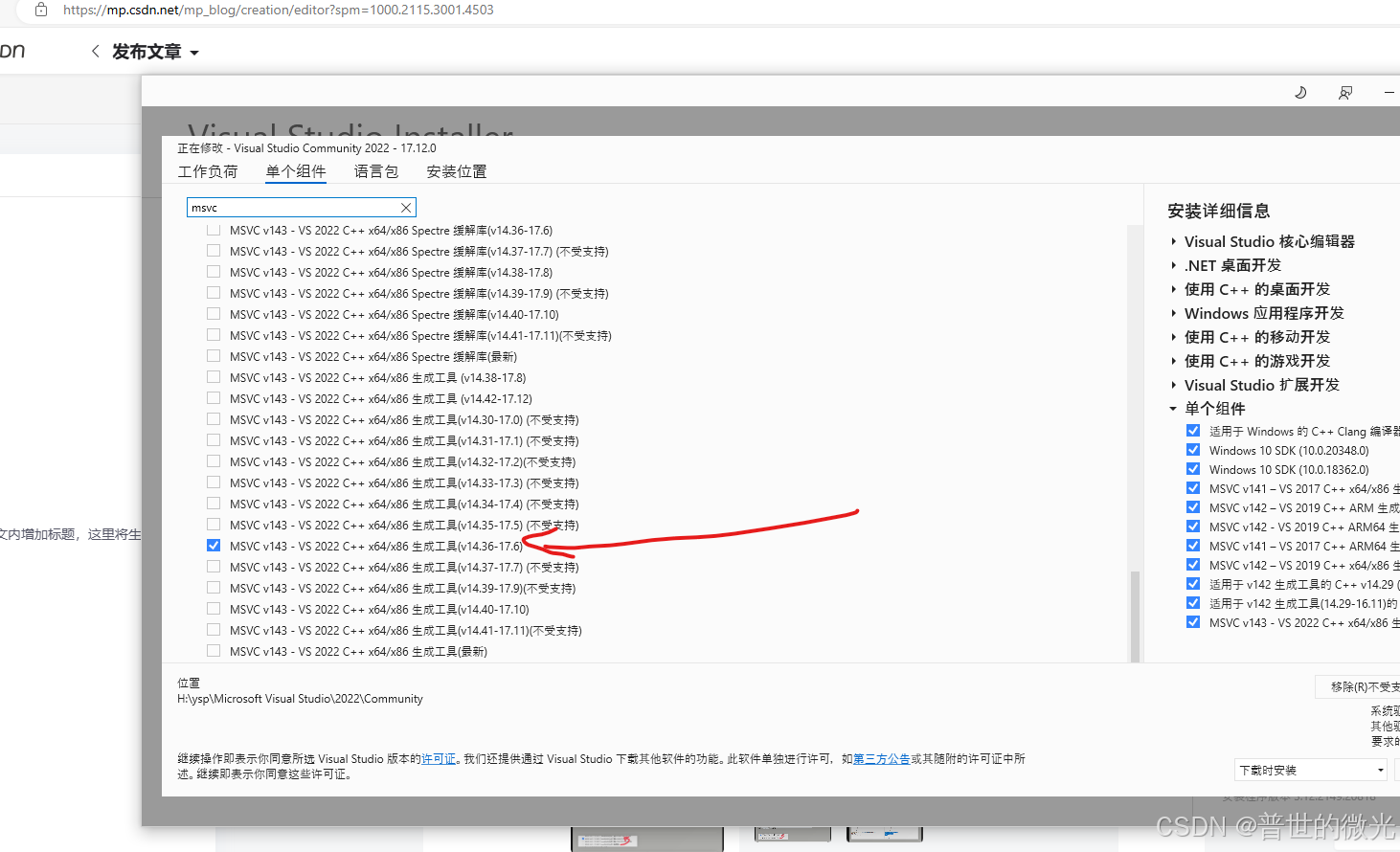Image resolution: width=1400 pixels, height=852 pixels.
Task: Check x64/x86 生成工具 (v14.40-17.10)
Action: 214,609
